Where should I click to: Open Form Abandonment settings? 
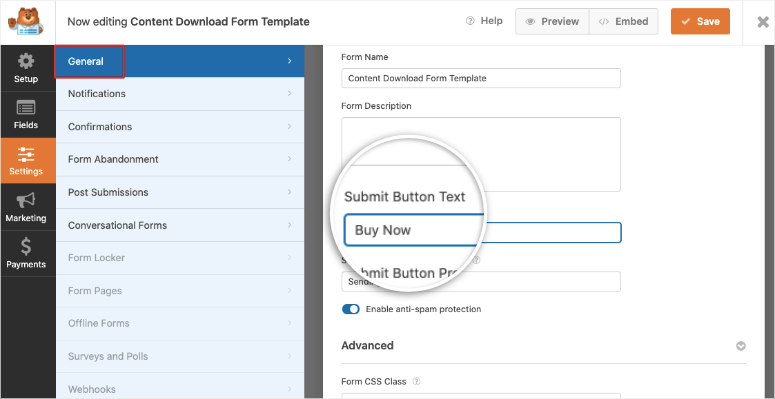(x=180, y=159)
